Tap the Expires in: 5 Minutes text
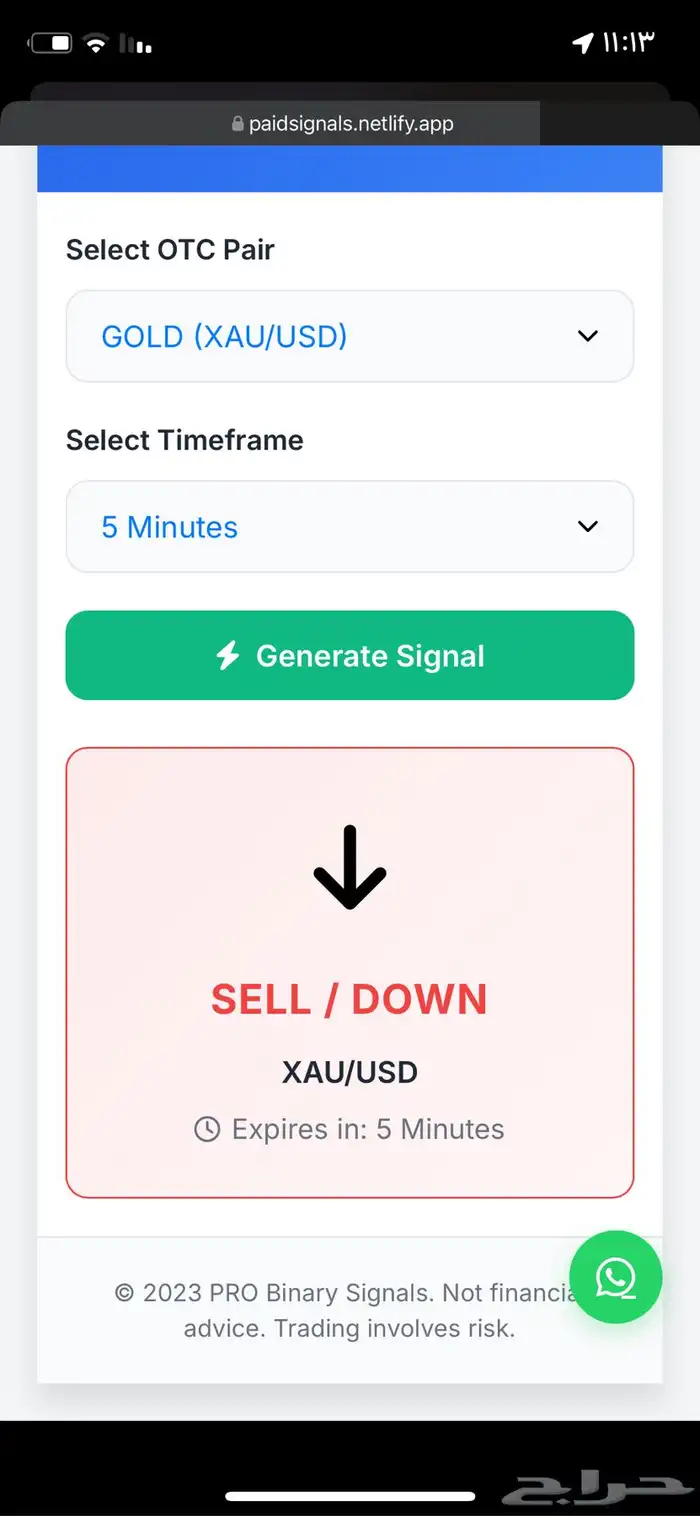This screenshot has height=1516, width=700. 368,1130
